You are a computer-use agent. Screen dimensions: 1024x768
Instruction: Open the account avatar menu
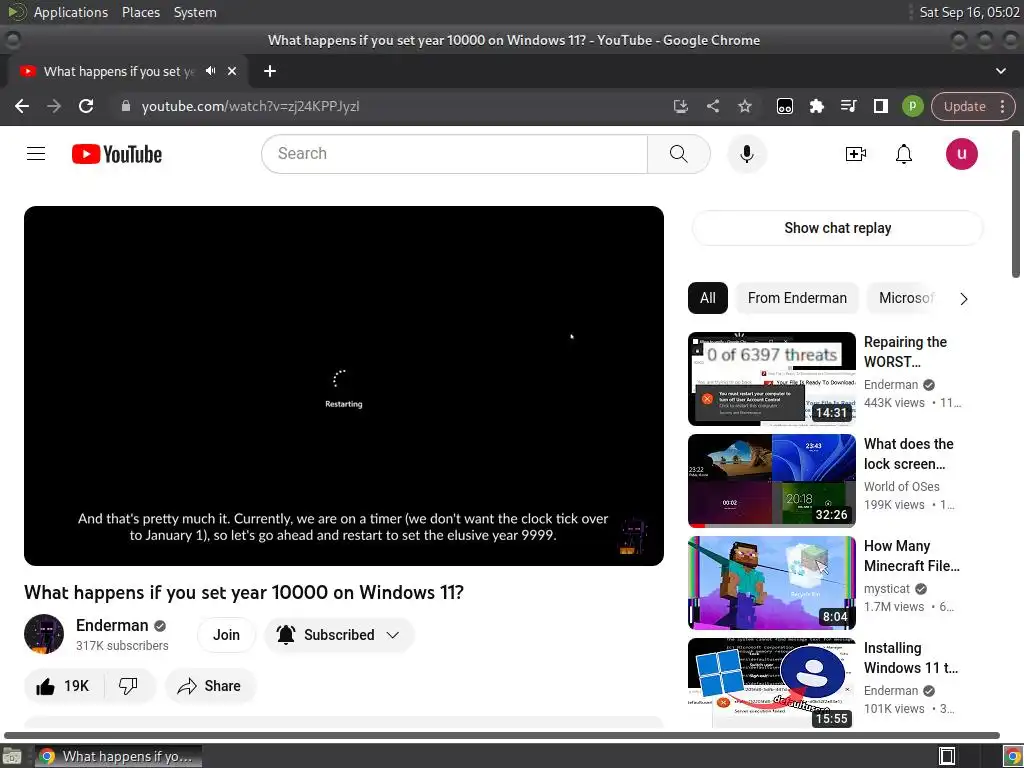(961, 154)
